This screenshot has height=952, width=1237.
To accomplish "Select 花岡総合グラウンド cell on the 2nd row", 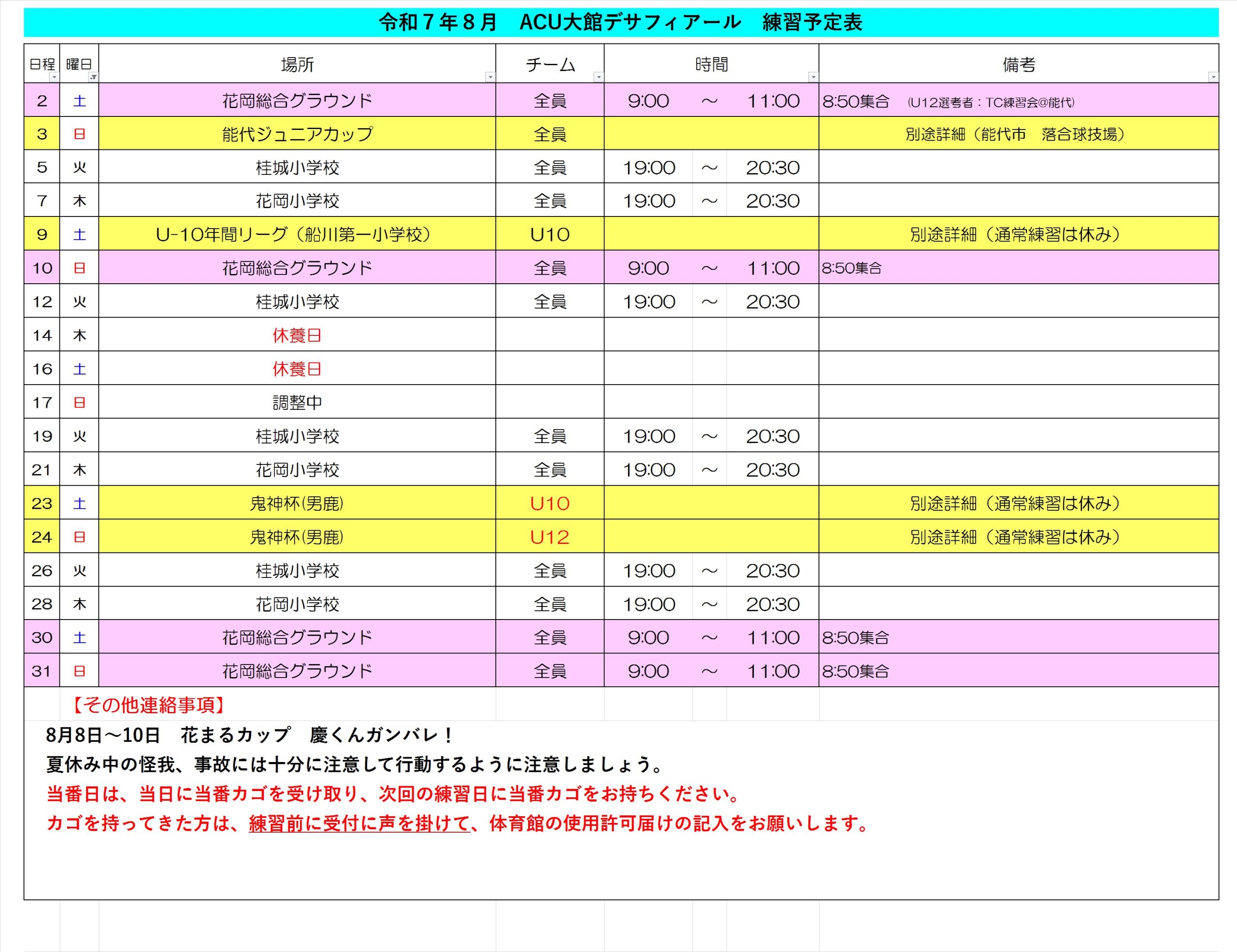I will [x=297, y=101].
